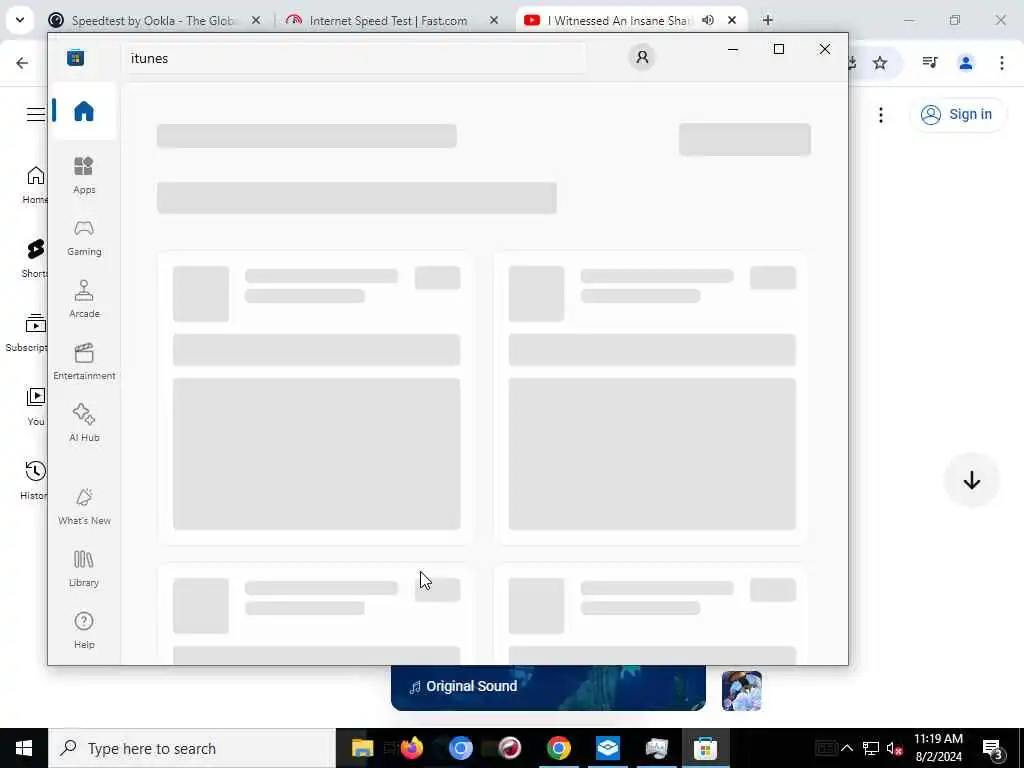The image size is (1024, 768).
Task: Open What's New in Store sidebar
Action: pos(84,506)
